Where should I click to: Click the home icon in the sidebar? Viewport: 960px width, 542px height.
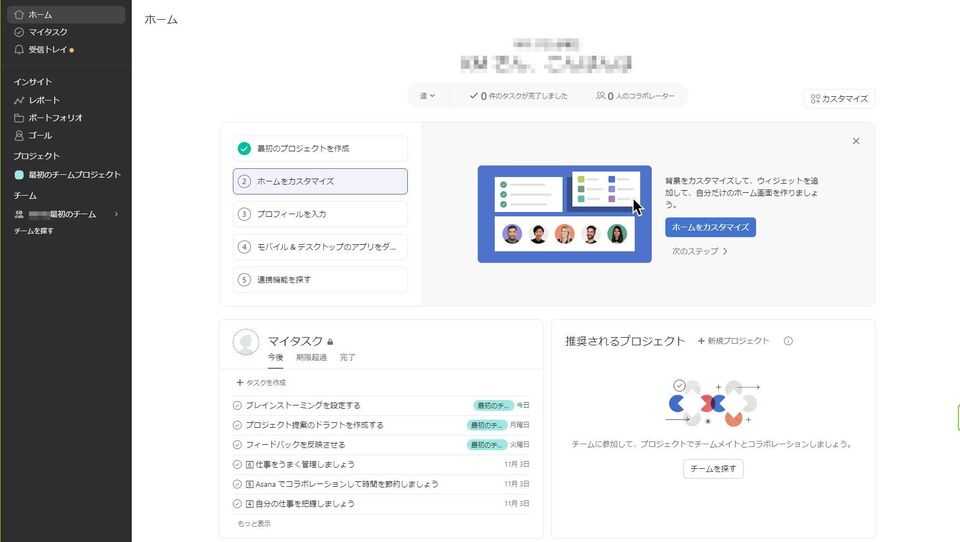[x=19, y=14]
